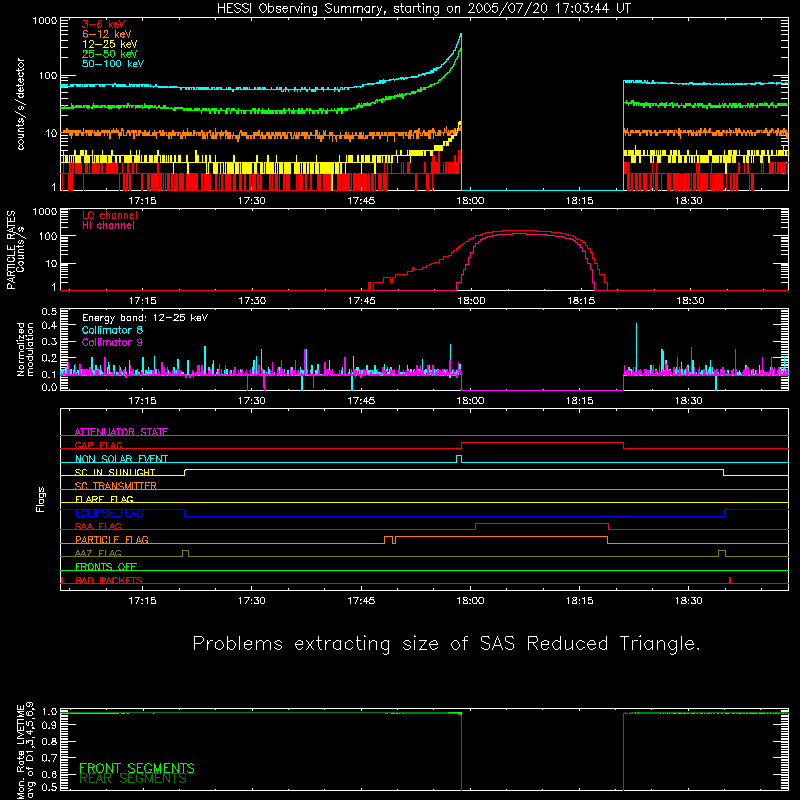
Task: Click the raised GAP FLAG segment
Action: (x=542, y=443)
